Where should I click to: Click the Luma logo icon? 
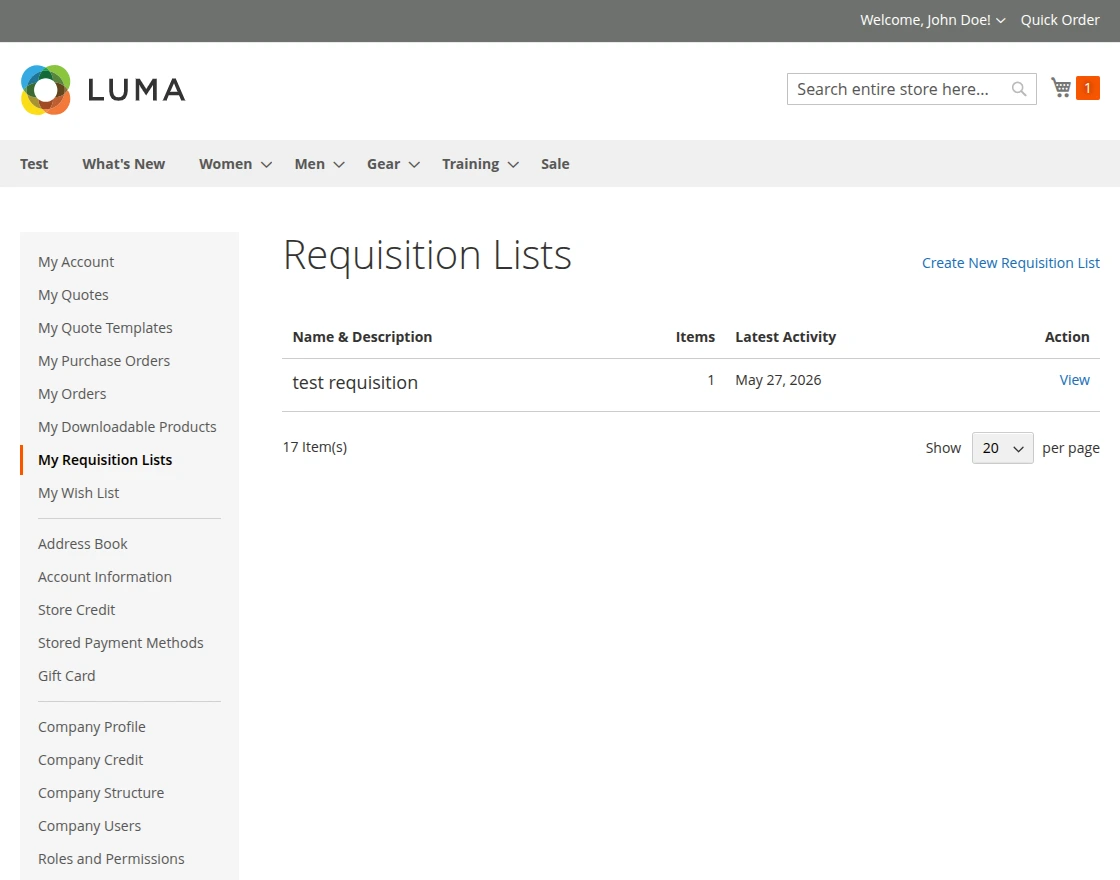(x=46, y=90)
